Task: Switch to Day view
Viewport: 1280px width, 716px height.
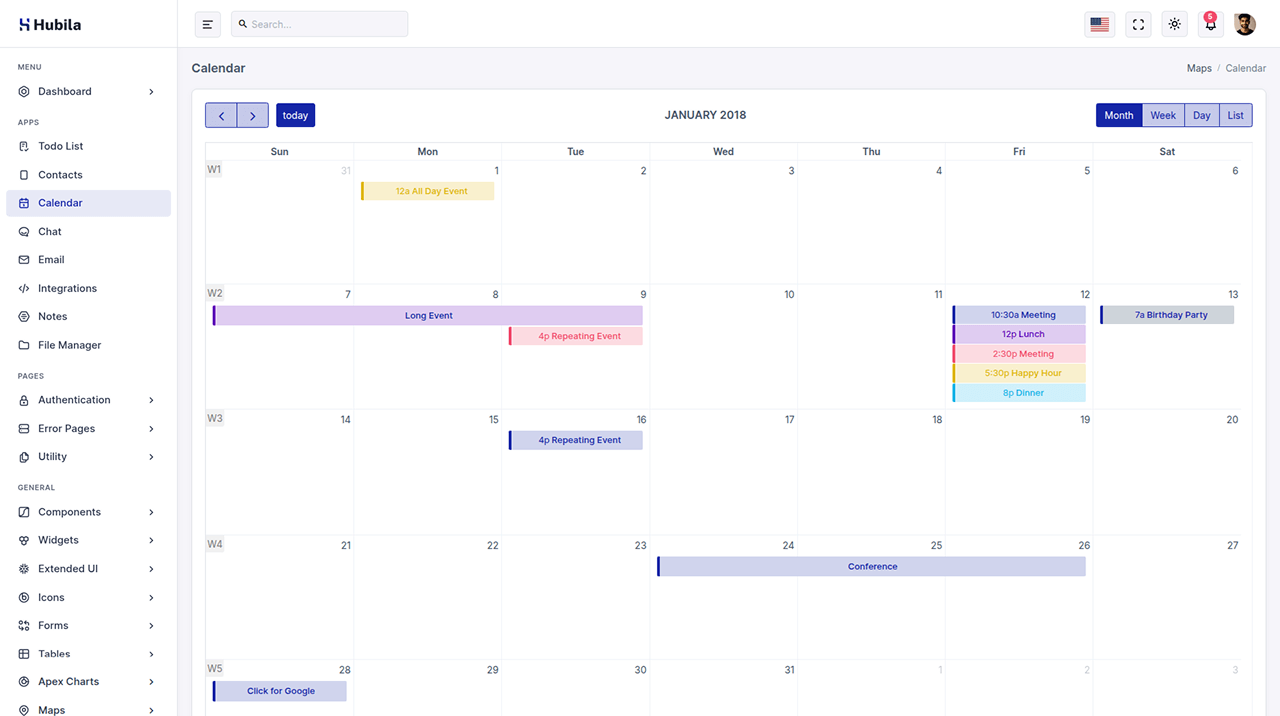Action: [1202, 115]
